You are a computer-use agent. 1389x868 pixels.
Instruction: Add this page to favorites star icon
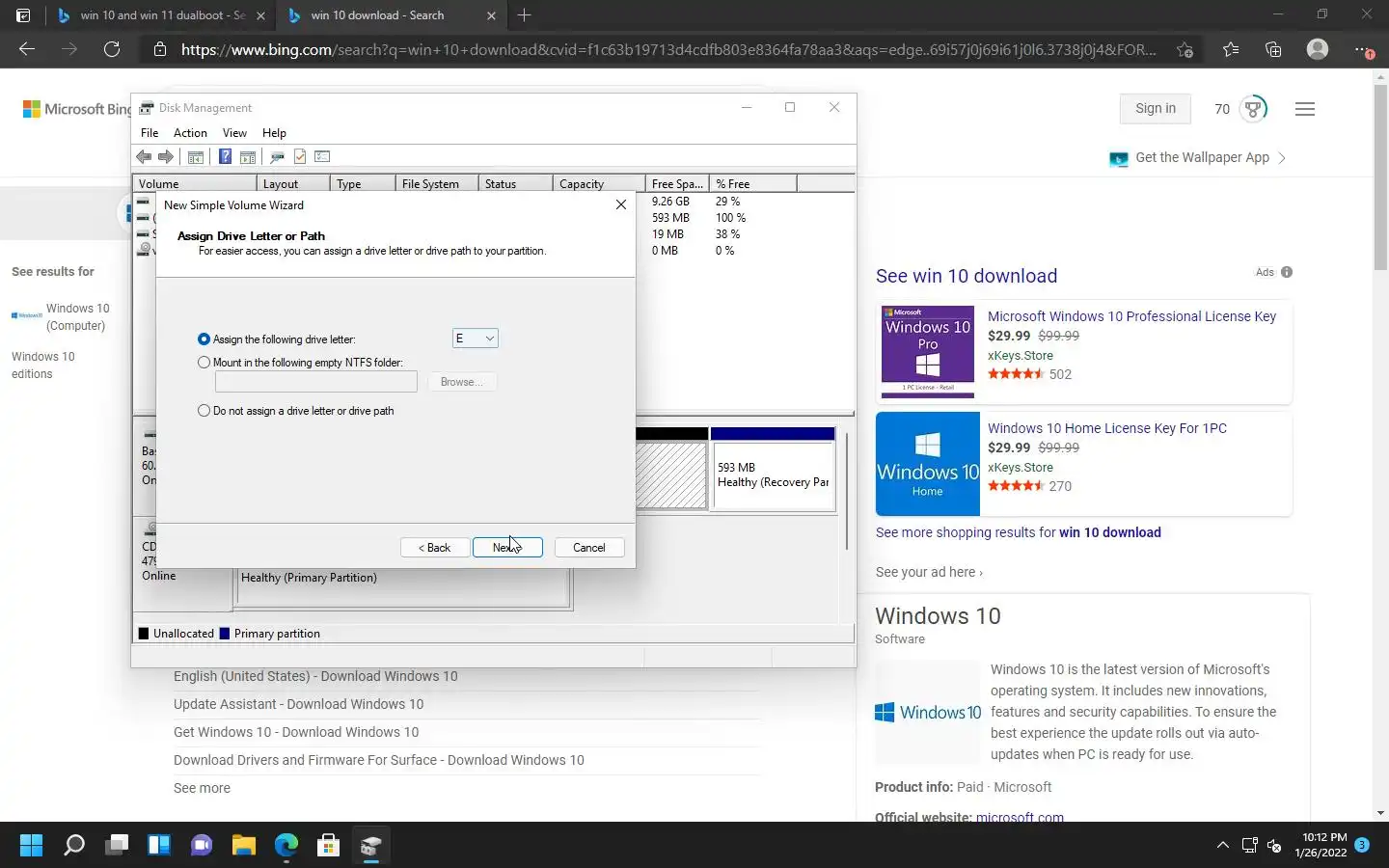point(1185,49)
